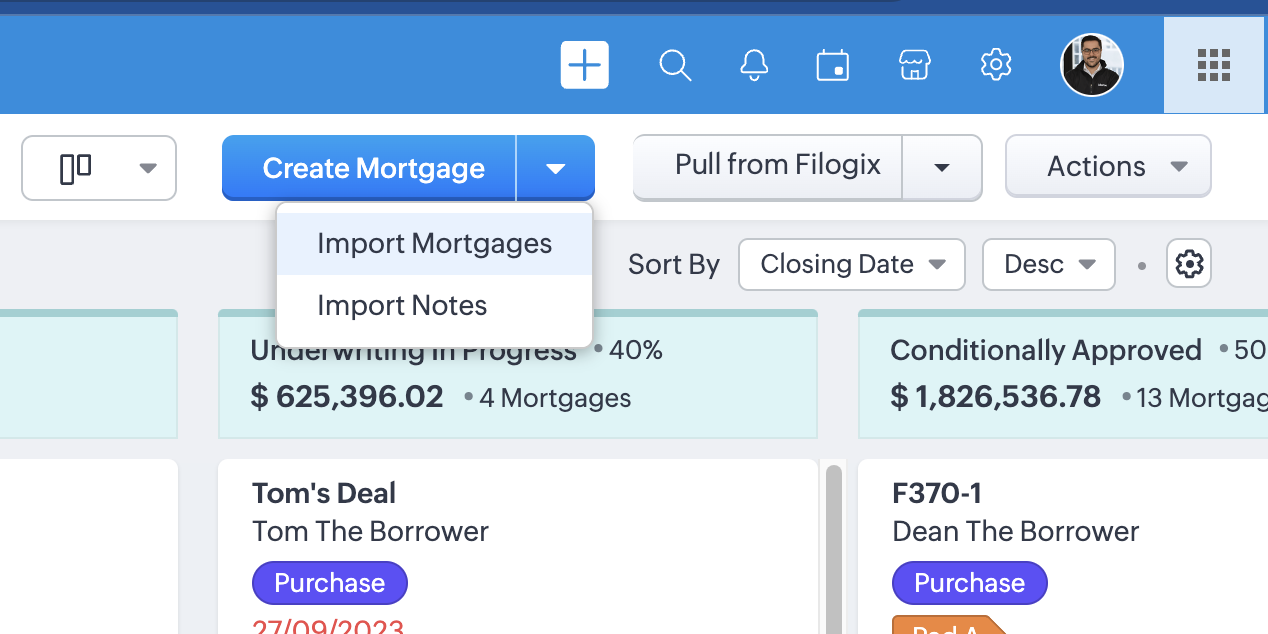The image size is (1268, 634).
Task: Expand the Create Mortgage dropdown arrow
Action: [x=556, y=168]
